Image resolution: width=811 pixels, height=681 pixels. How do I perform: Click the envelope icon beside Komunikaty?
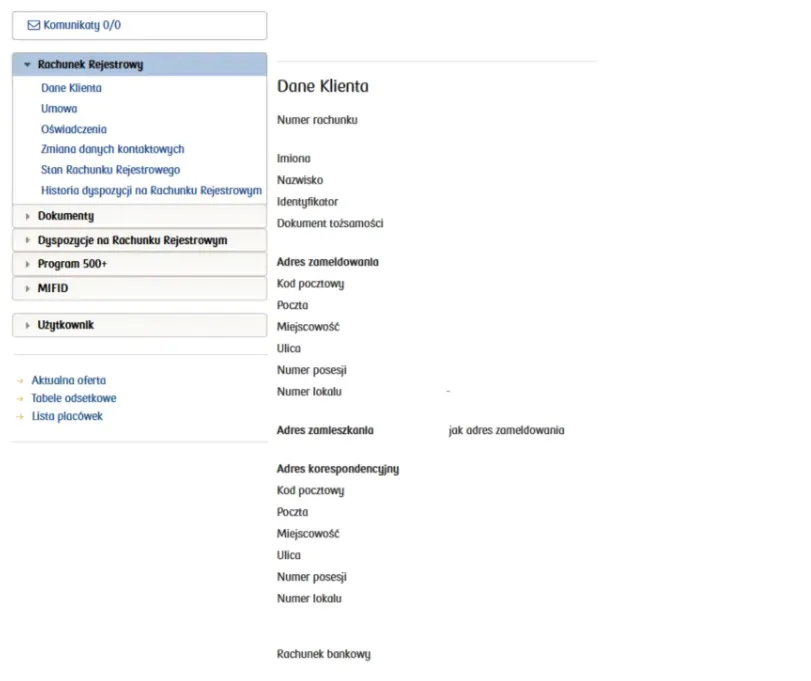point(33,25)
